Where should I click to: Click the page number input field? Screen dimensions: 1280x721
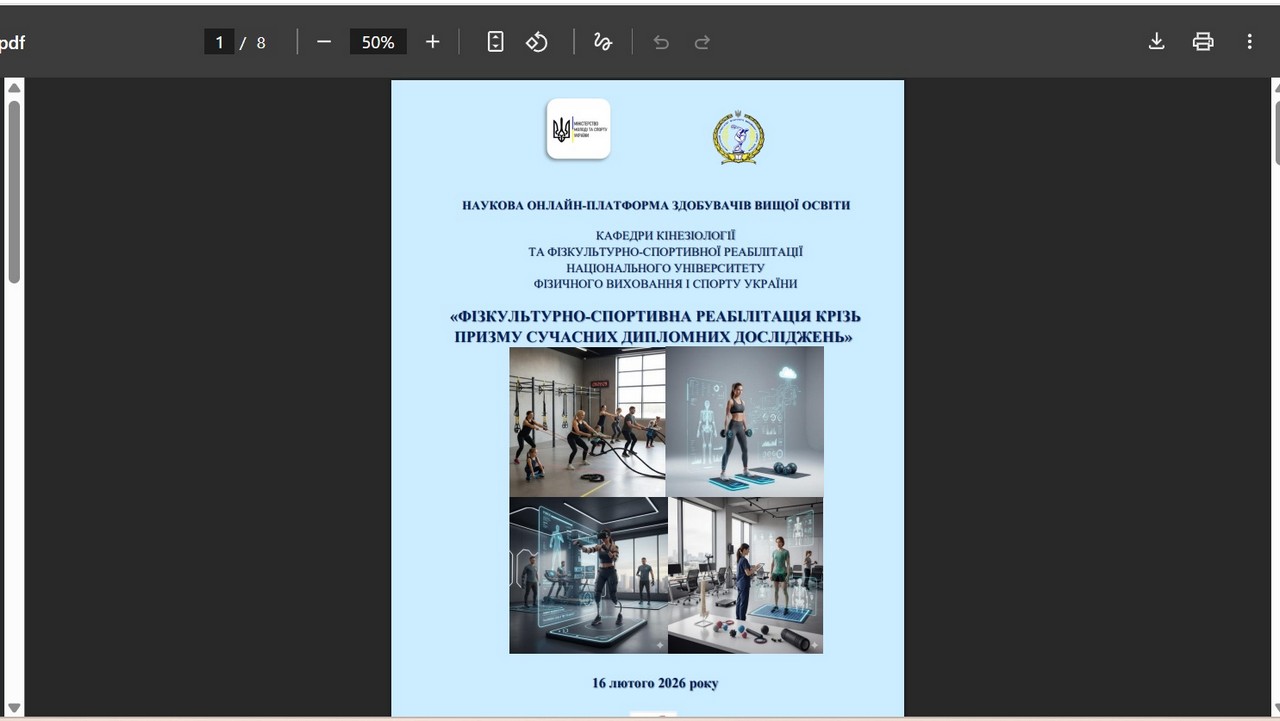tap(219, 42)
